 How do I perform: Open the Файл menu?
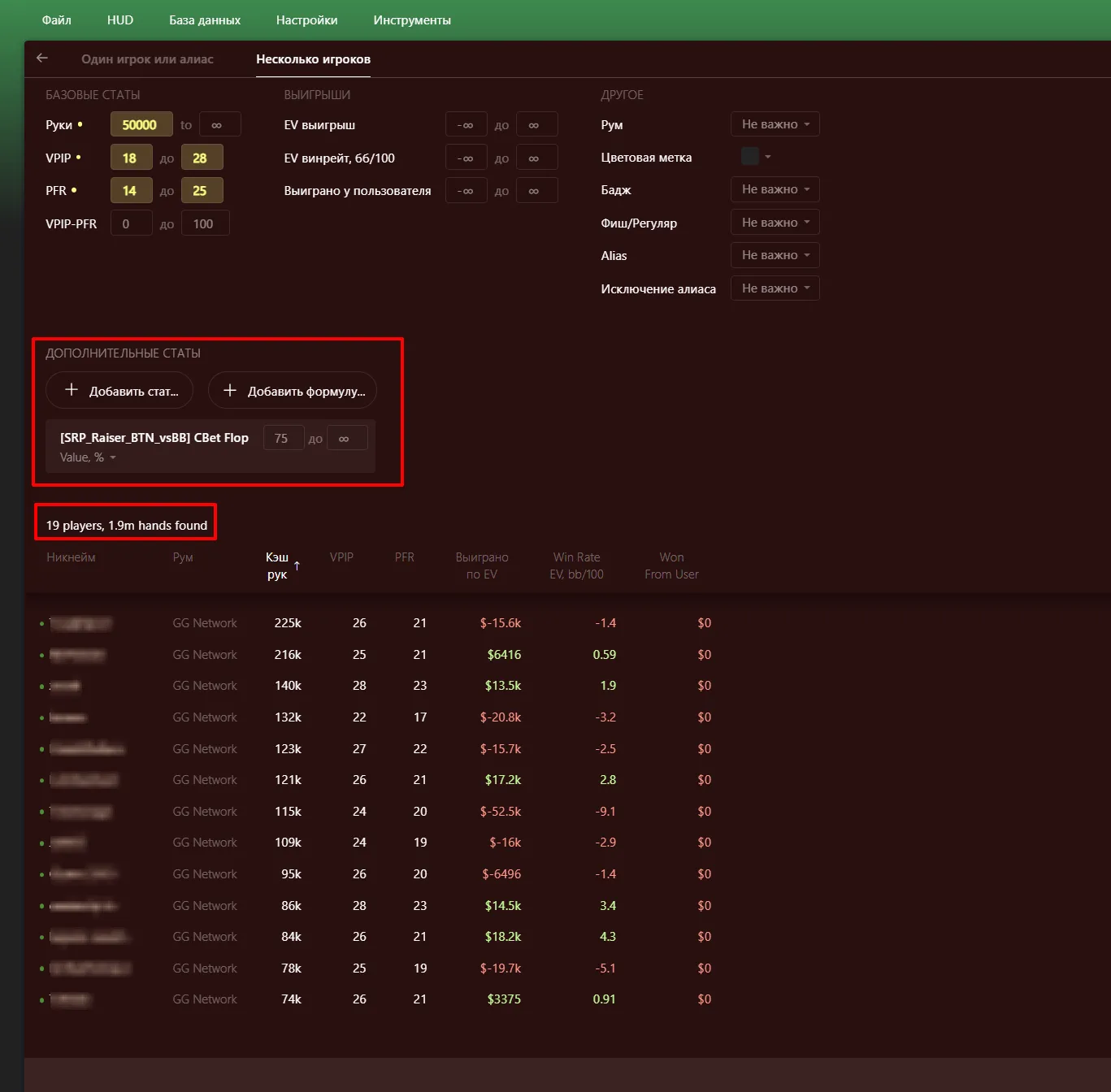tap(57, 20)
